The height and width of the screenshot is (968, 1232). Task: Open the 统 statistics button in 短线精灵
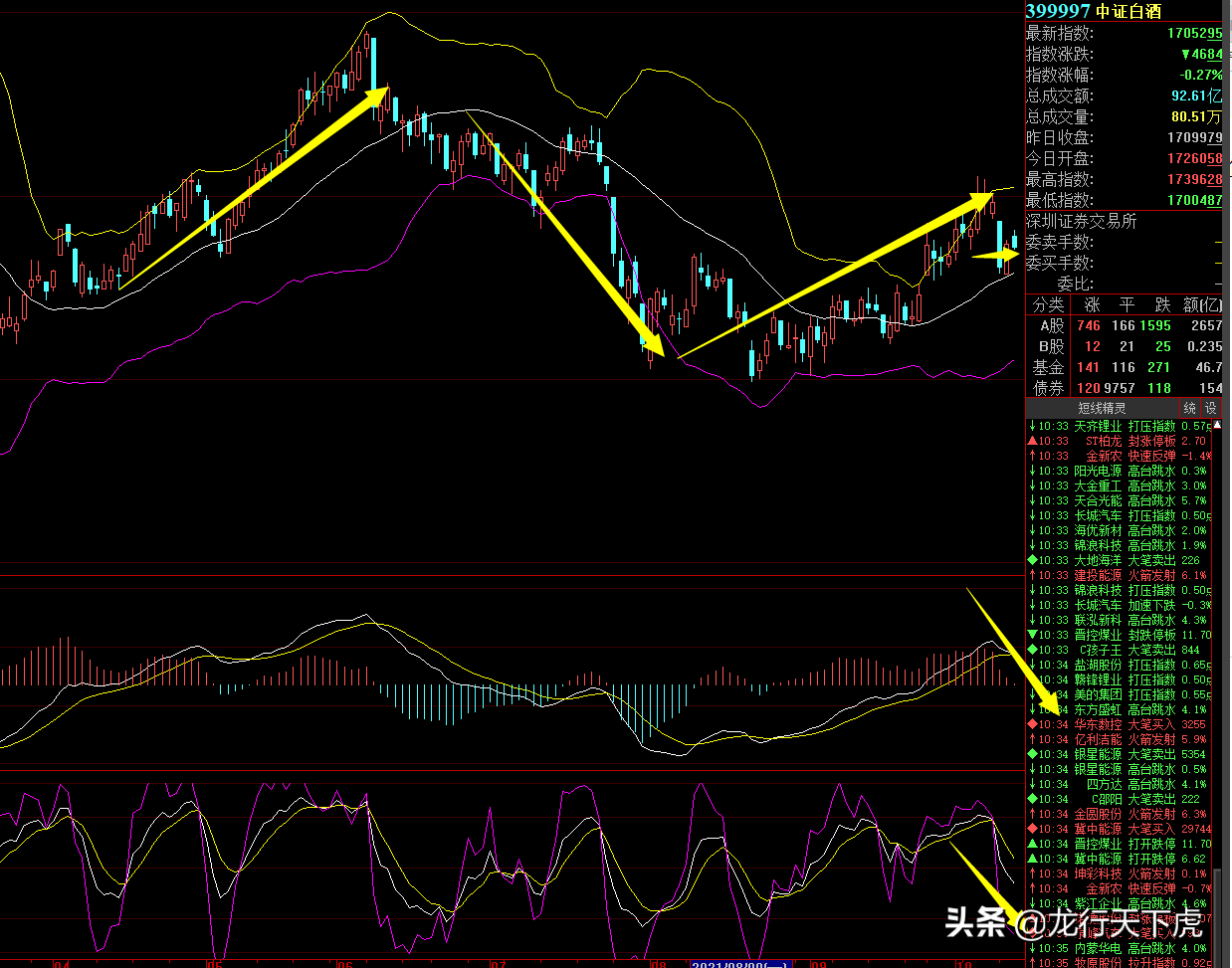(1190, 408)
